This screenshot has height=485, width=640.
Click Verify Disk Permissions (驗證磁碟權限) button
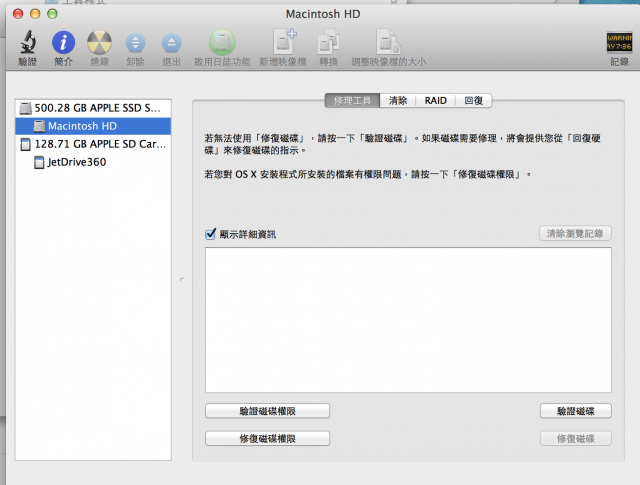click(x=267, y=411)
